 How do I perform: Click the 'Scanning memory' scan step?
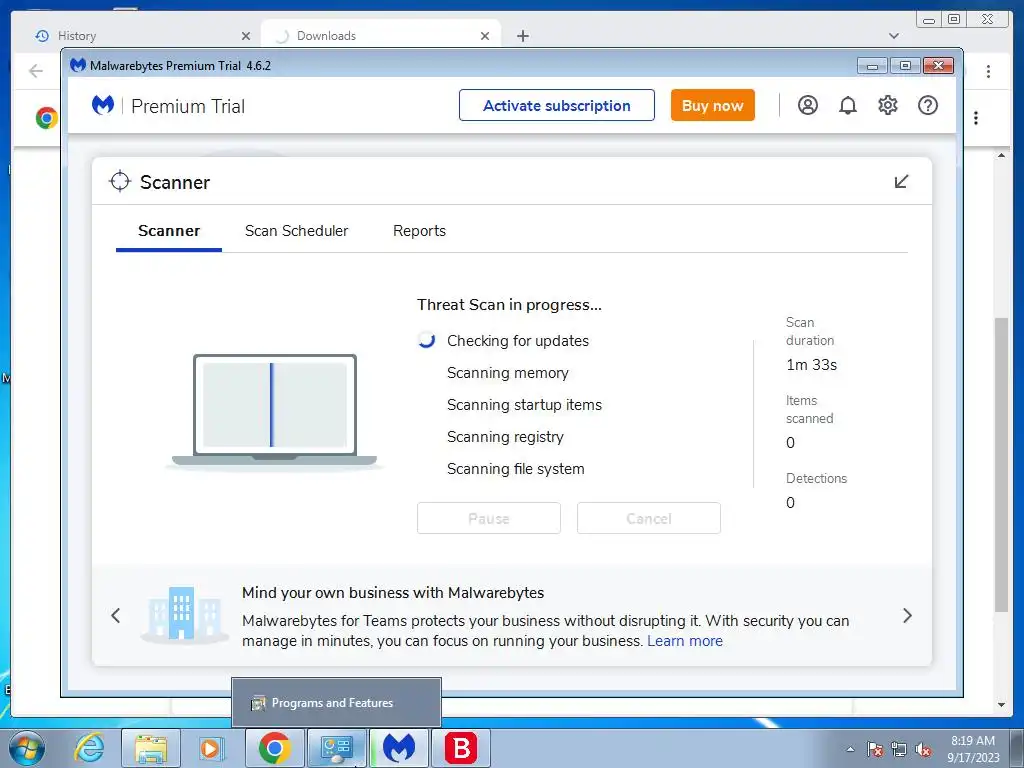click(507, 372)
